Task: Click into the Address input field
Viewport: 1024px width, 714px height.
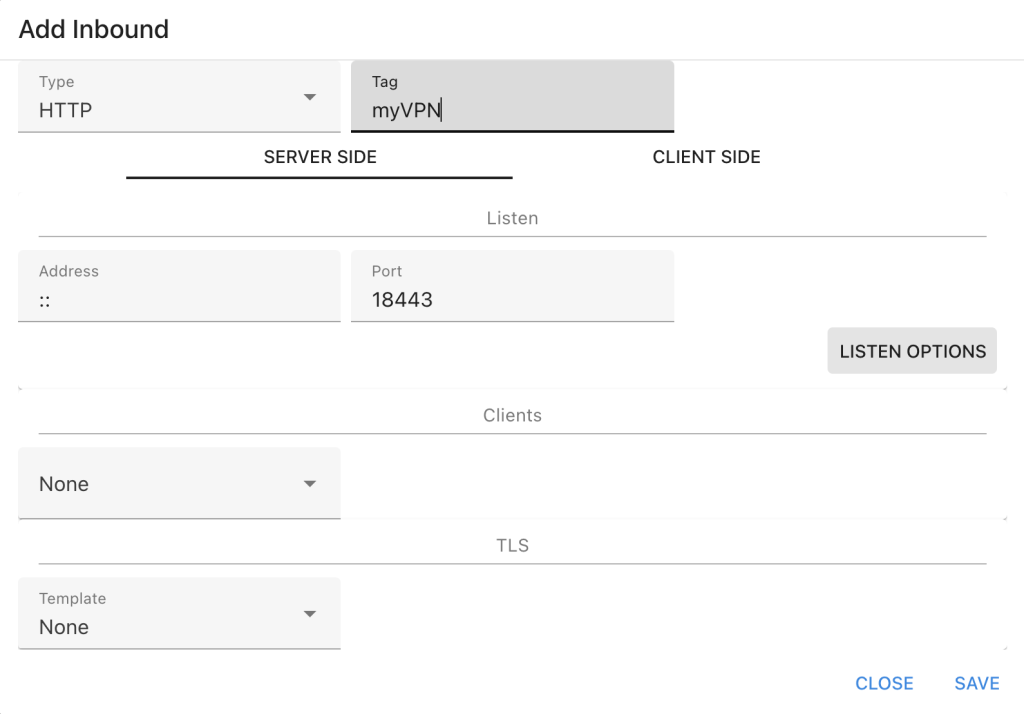Action: pos(179,300)
